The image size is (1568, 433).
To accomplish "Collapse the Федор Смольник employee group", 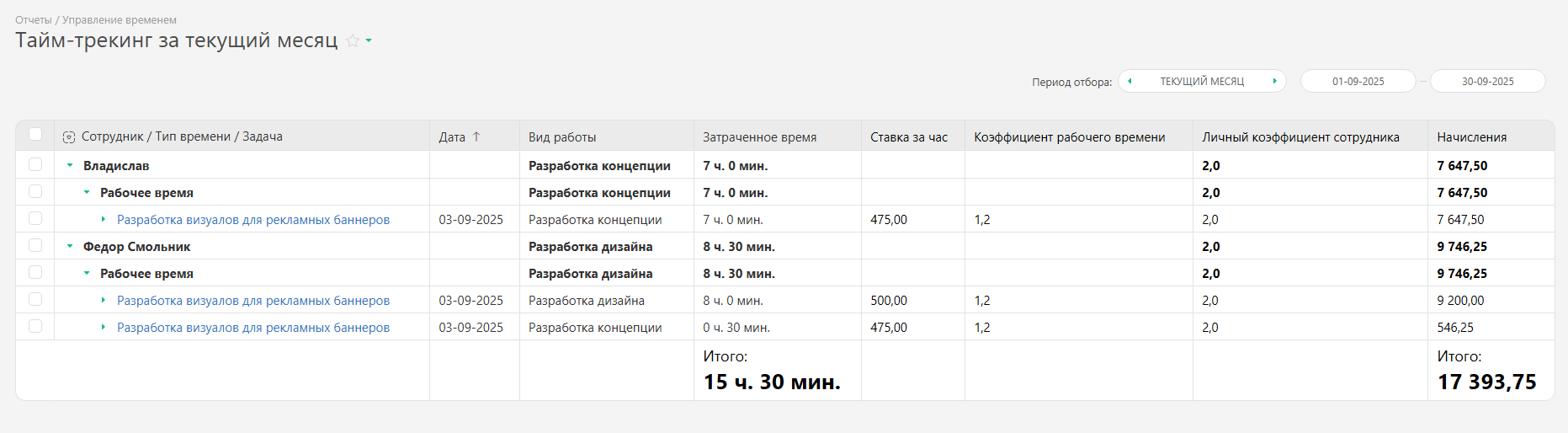I will (x=70, y=247).
